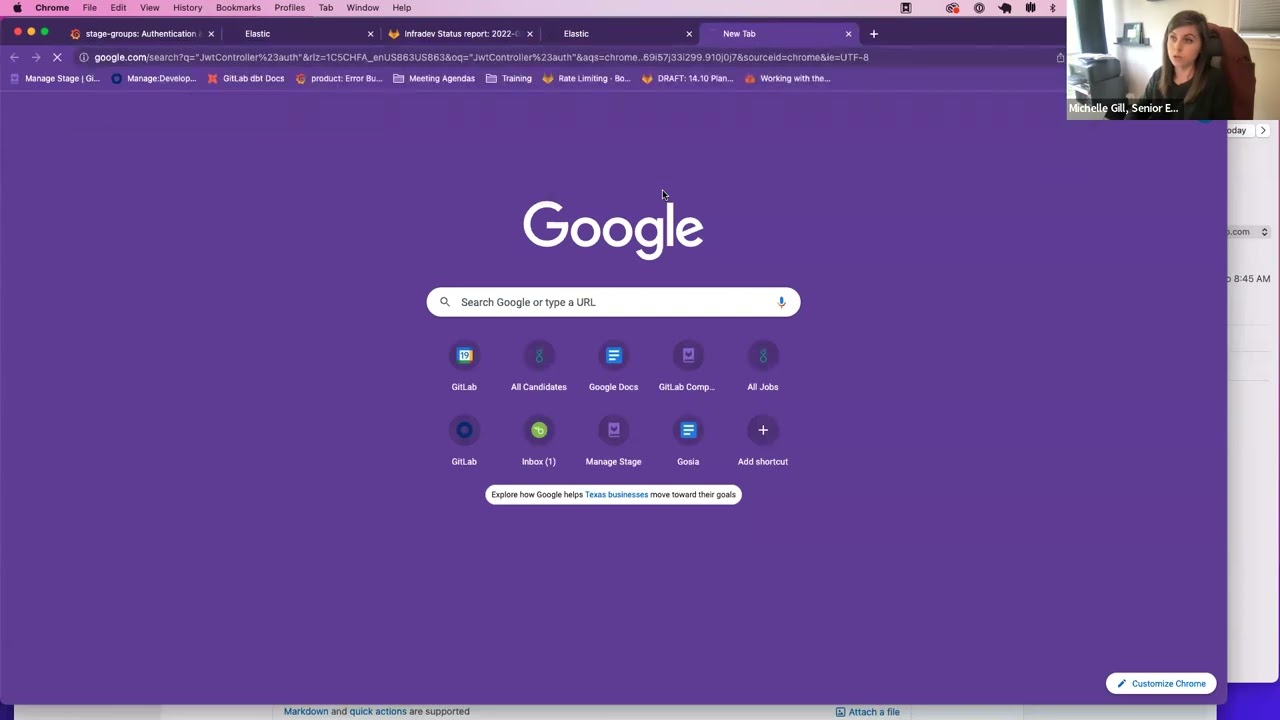Open the Tab menu
This screenshot has height=720, width=1280.
pyautogui.click(x=326, y=8)
